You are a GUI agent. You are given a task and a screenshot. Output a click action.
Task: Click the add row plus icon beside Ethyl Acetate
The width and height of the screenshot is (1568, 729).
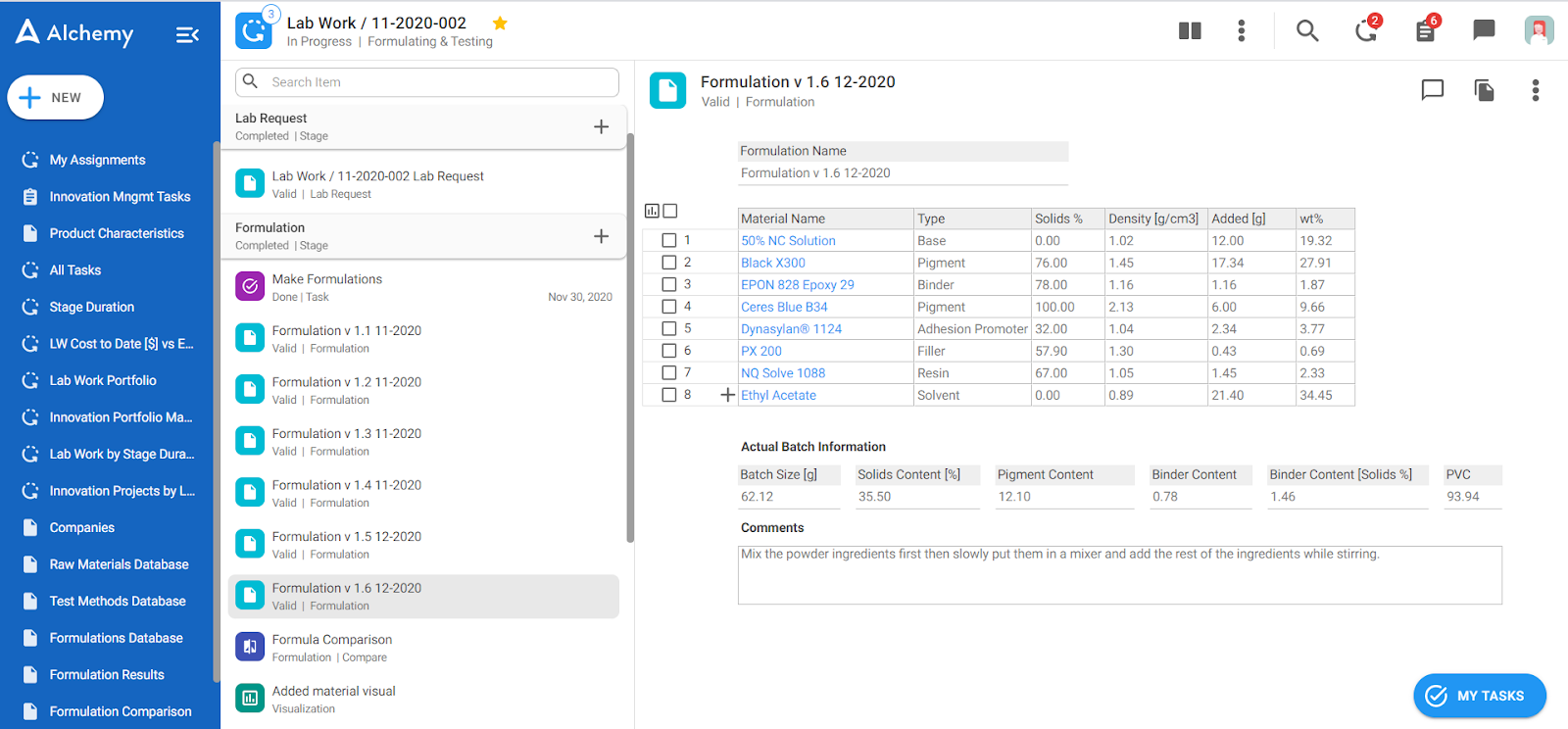(727, 395)
